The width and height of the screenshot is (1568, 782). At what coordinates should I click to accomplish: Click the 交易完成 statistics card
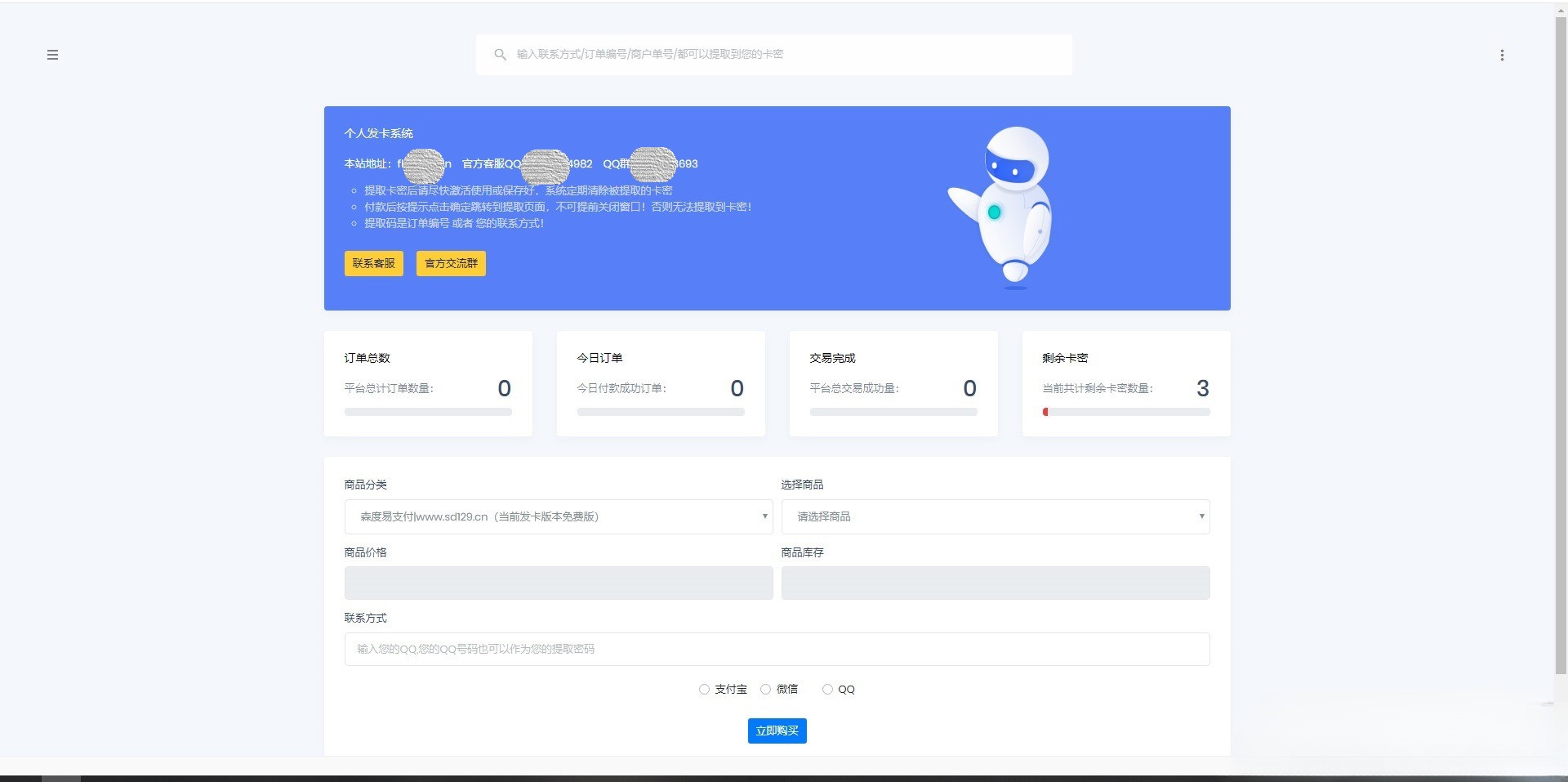893,382
